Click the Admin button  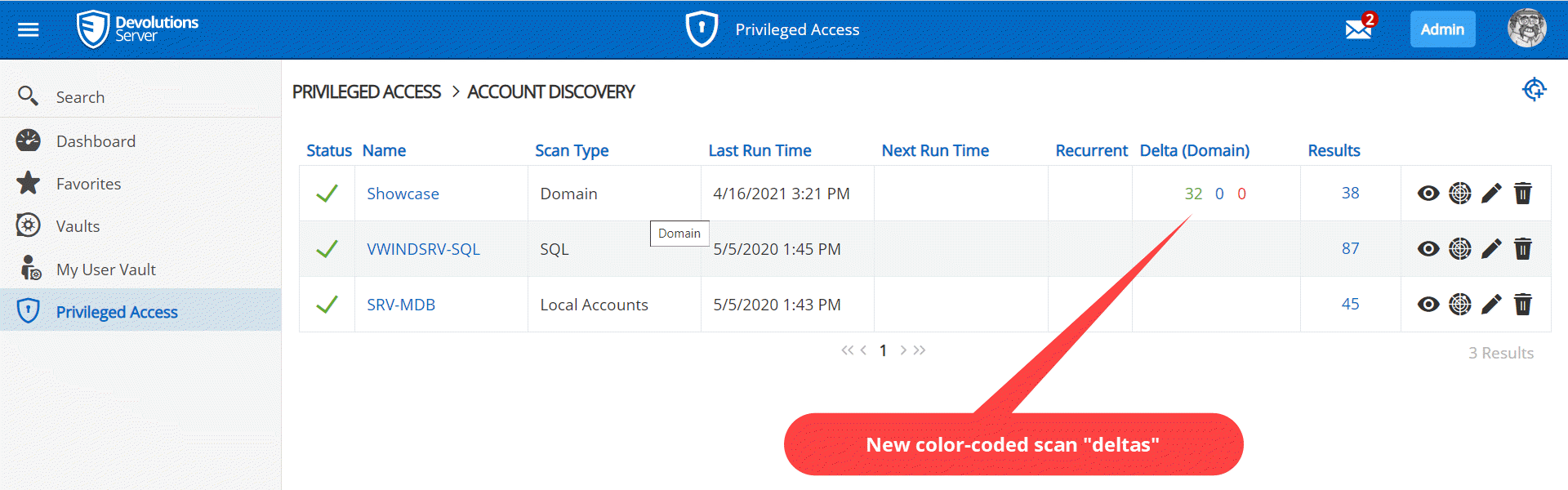point(1442,29)
